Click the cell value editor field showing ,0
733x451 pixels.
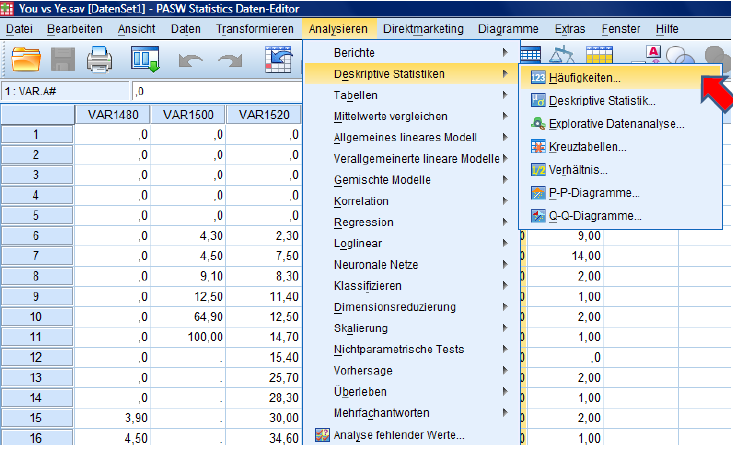[217, 91]
